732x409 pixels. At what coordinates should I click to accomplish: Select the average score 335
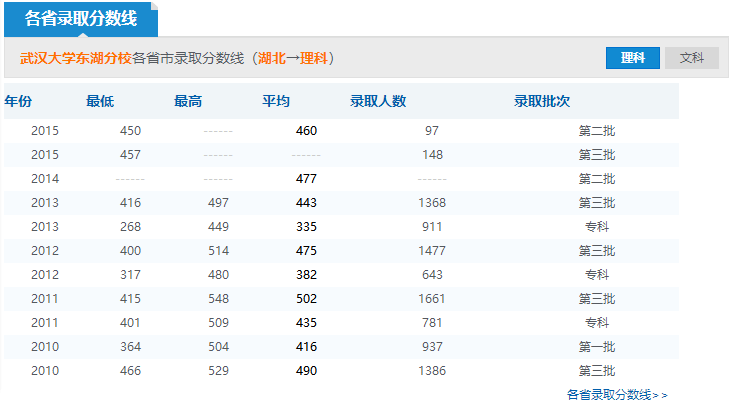pyautogui.click(x=306, y=227)
